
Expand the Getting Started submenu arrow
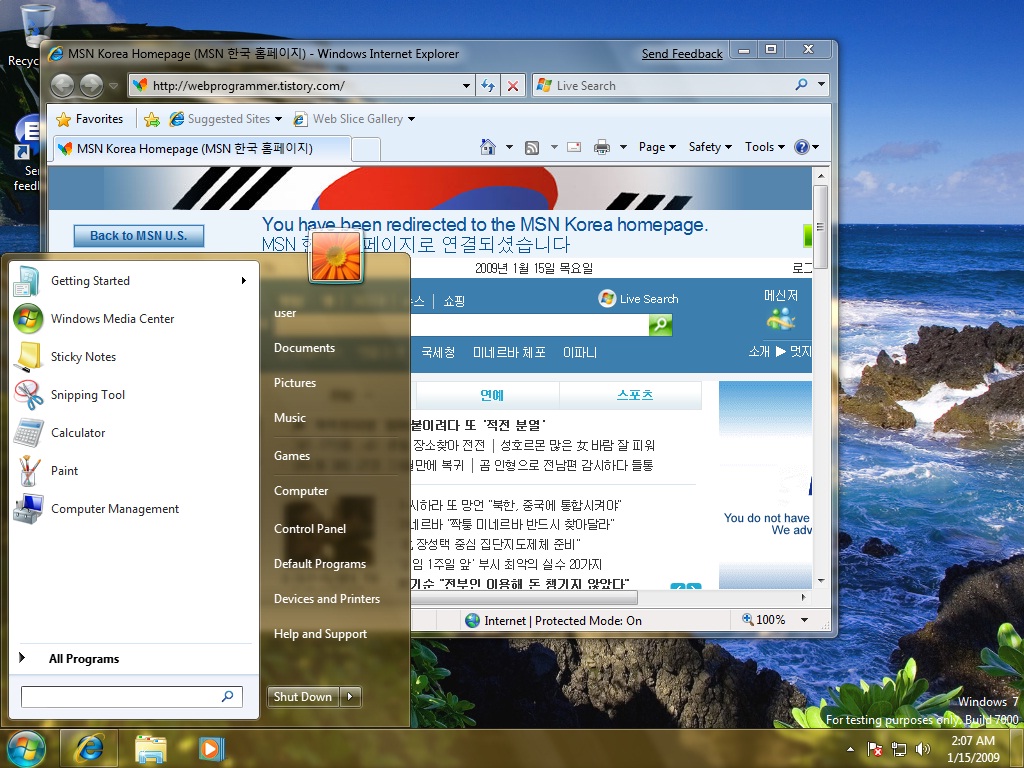click(x=244, y=281)
